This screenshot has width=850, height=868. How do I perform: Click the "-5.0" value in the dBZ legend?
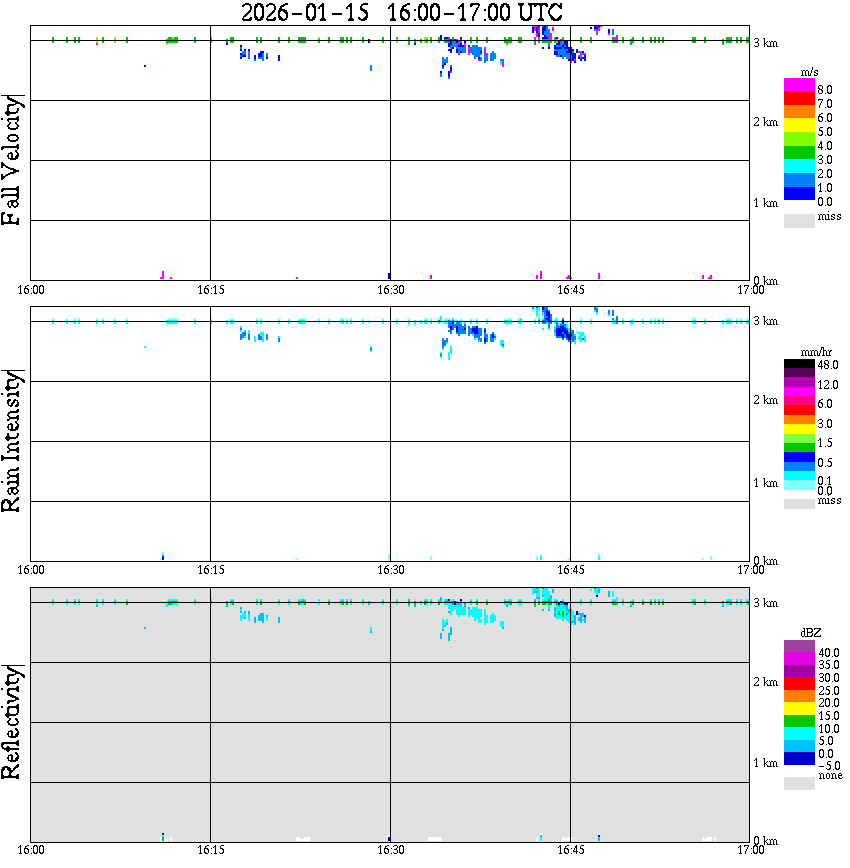(829, 766)
